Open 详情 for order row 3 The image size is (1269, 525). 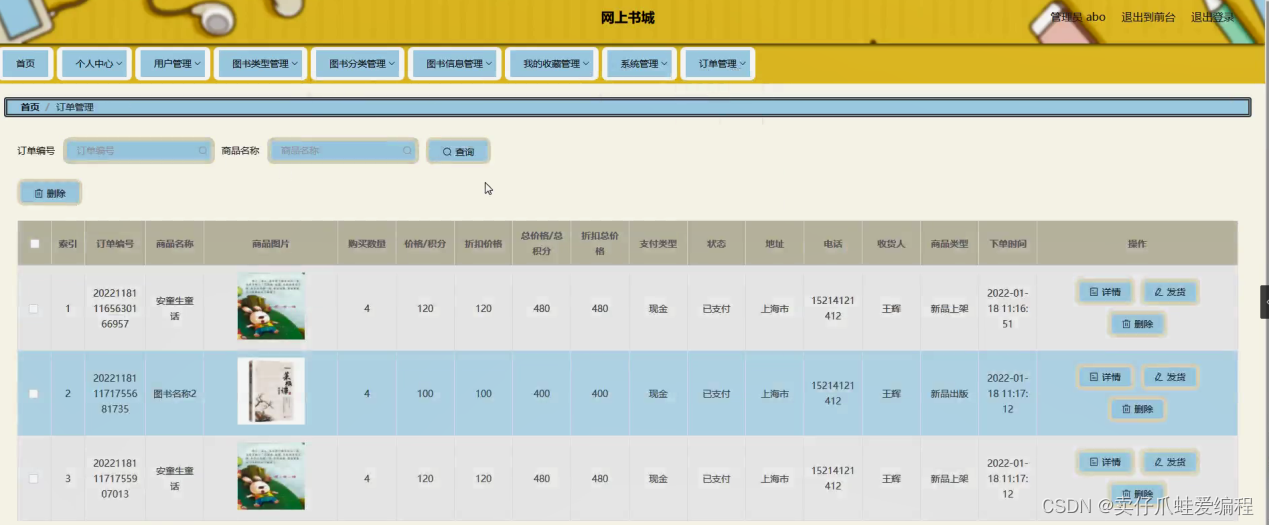click(1105, 462)
